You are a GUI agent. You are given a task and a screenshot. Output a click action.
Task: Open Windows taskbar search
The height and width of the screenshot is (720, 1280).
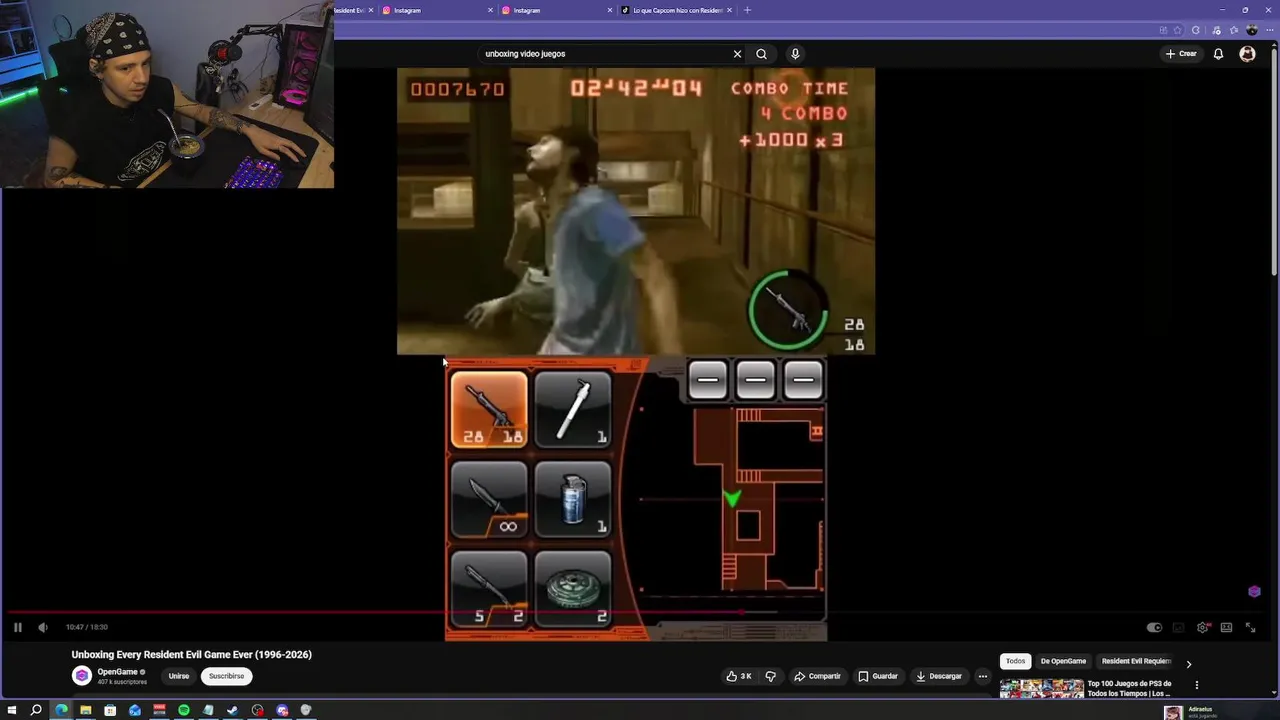(x=36, y=710)
